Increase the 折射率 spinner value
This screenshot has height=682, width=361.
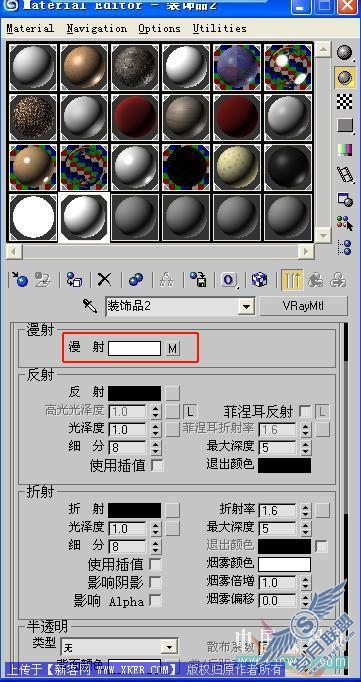point(306,507)
